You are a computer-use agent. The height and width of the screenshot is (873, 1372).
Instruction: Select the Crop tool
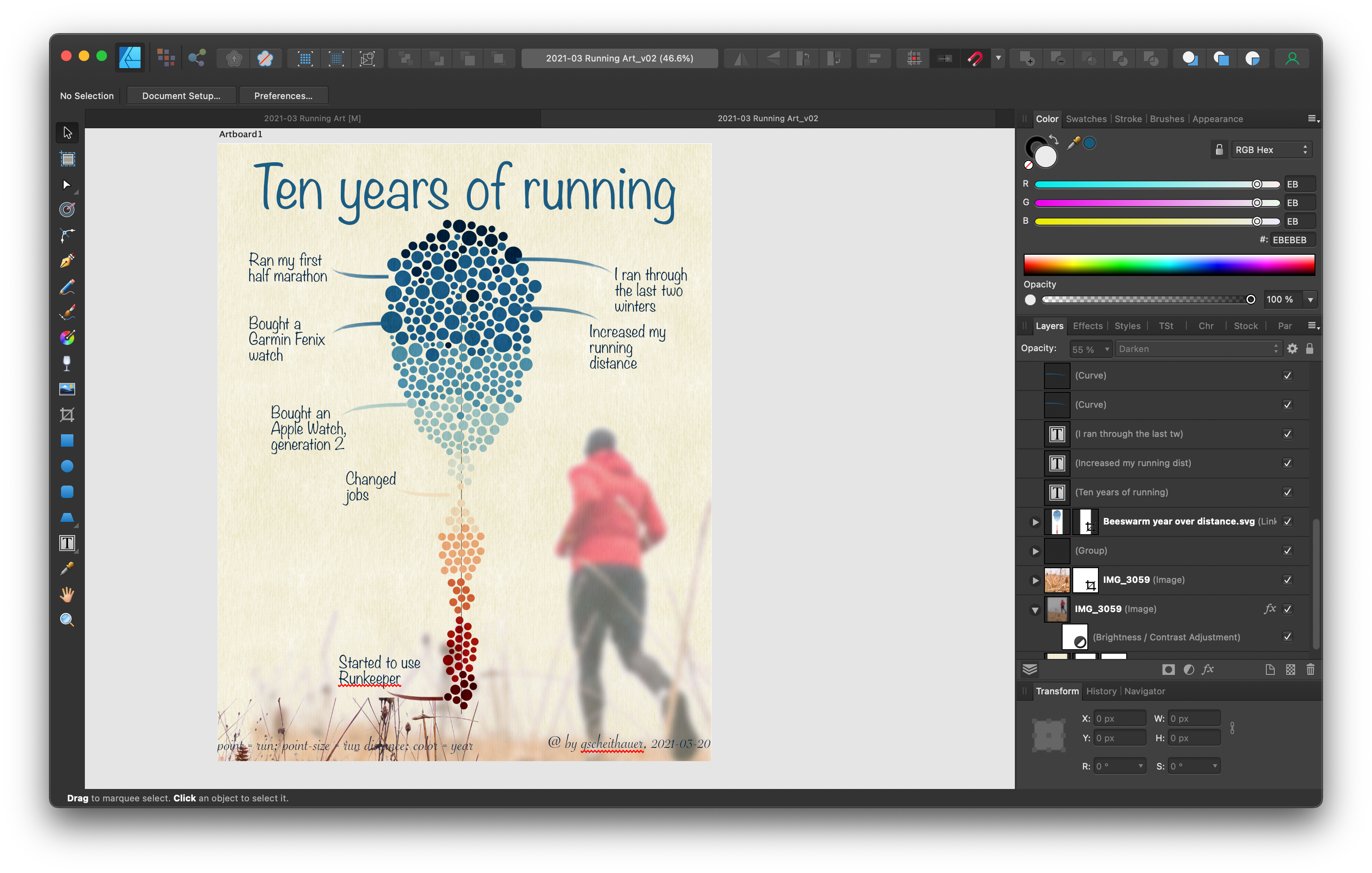click(x=67, y=414)
